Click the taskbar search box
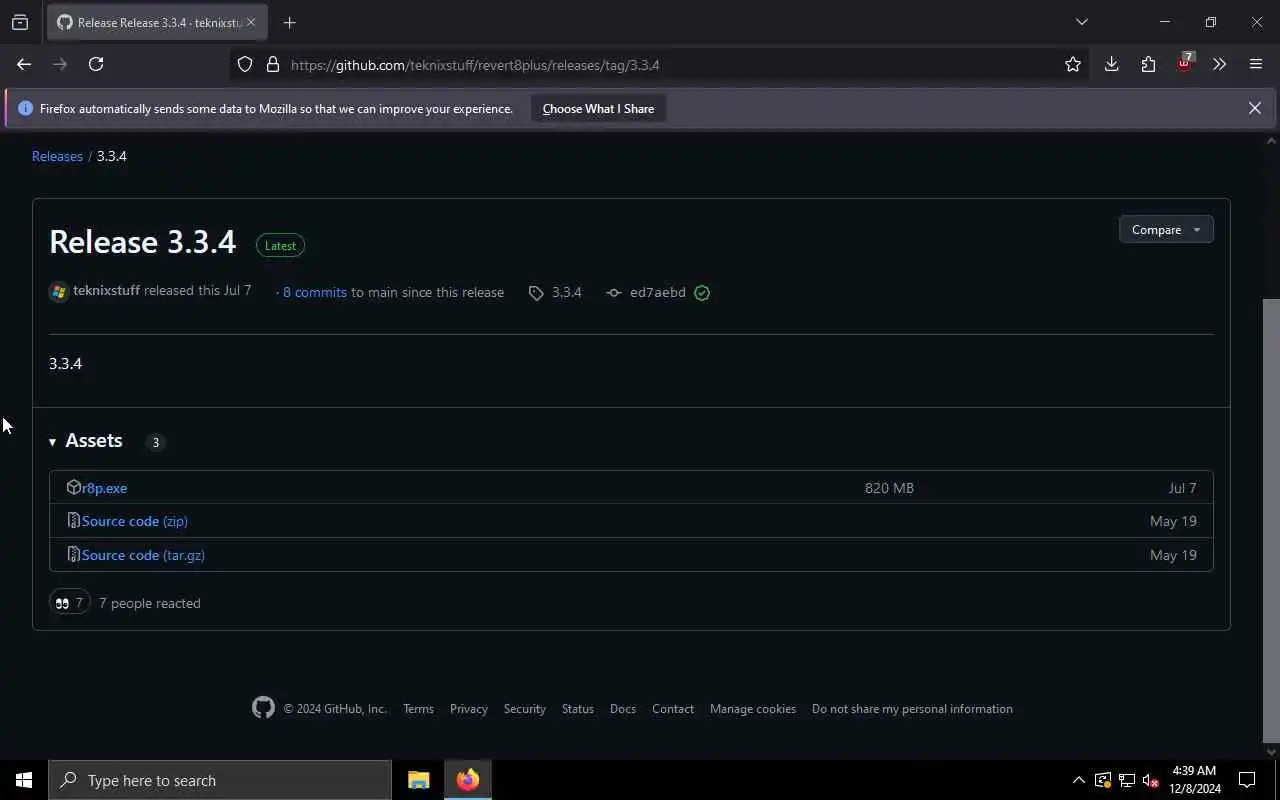The image size is (1280, 800). coord(220,780)
